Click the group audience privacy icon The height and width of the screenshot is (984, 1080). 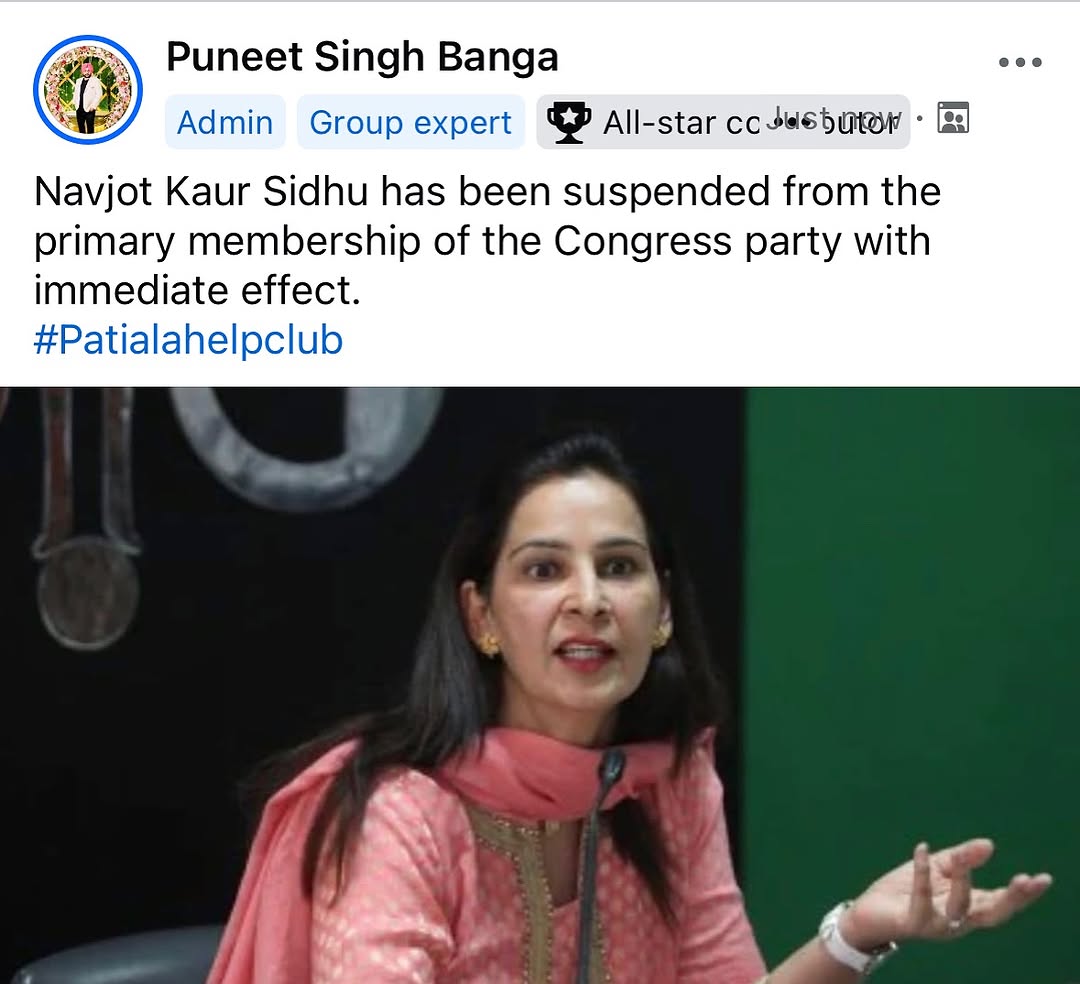click(954, 118)
